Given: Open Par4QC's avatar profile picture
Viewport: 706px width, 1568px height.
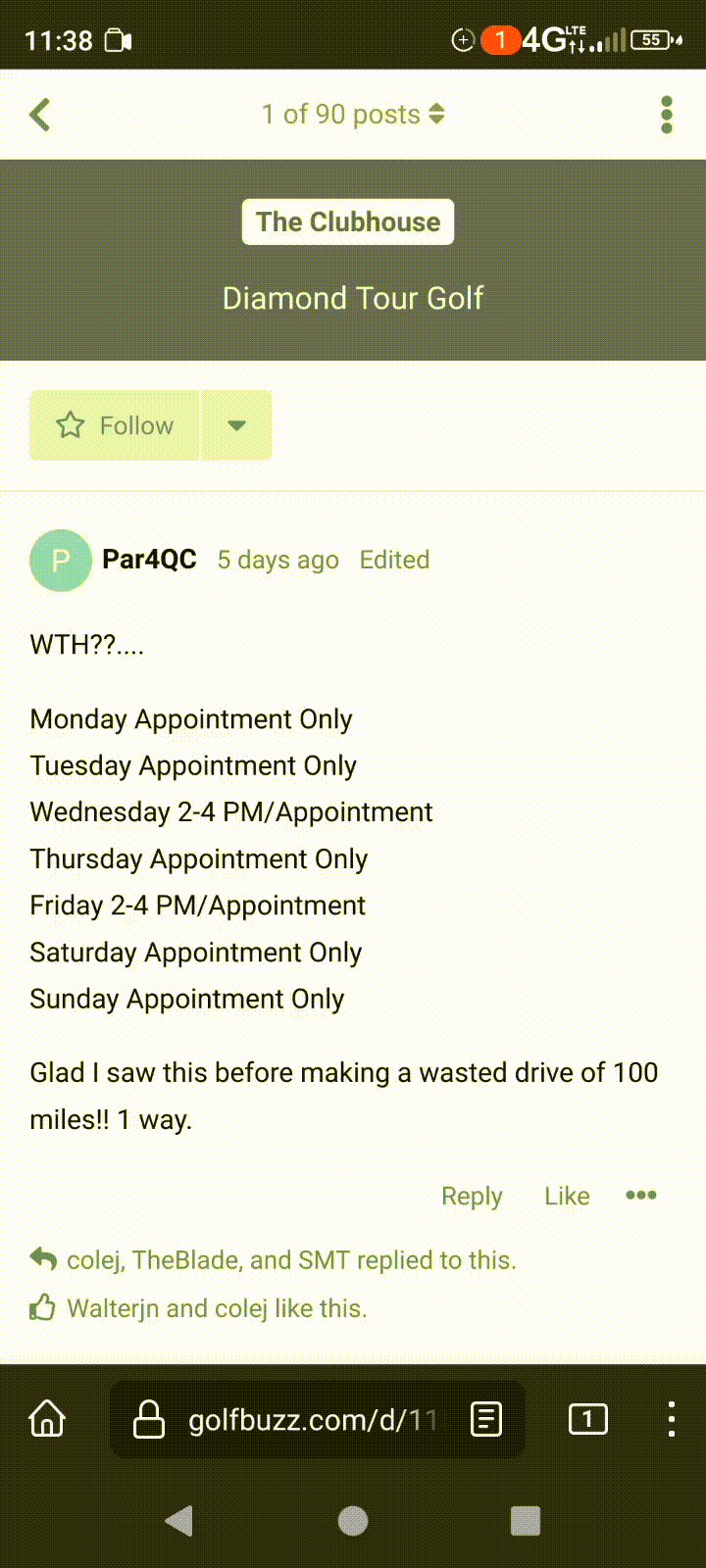Looking at the screenshot, I should point(61,561).
